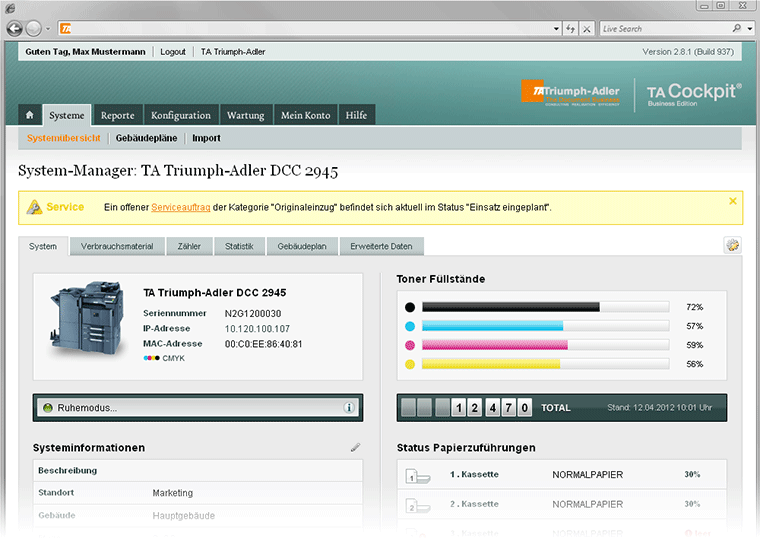Close the yellow Service notification
This screenshot has height=555, width=760.
pos(733,201)
